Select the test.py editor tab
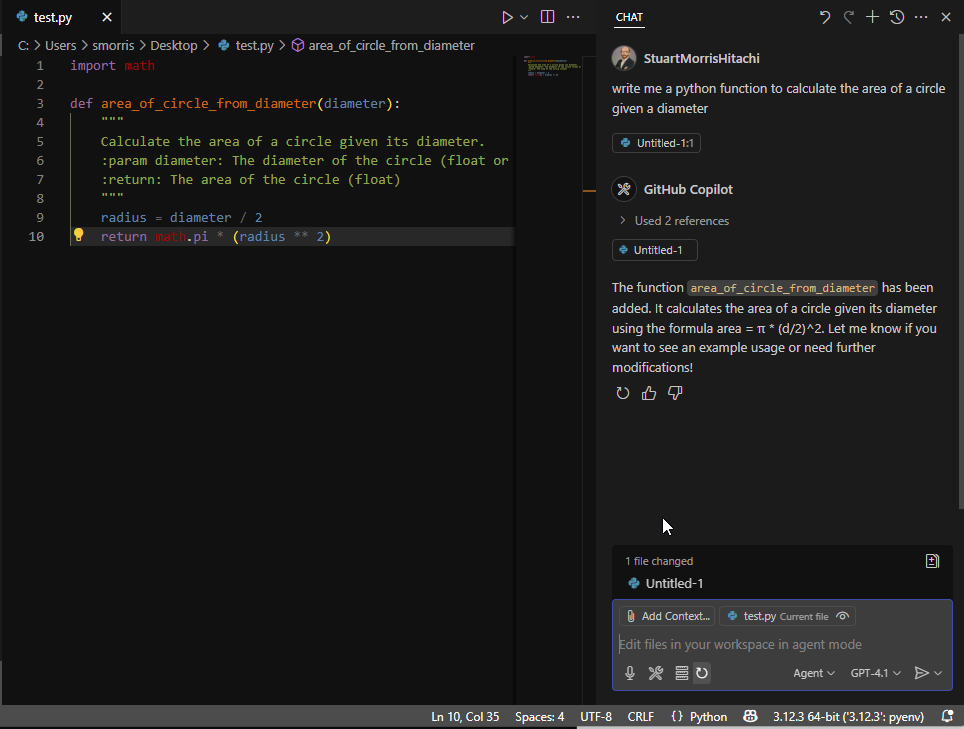Image resolution: width=964 pixels, height=729 pixels. (60, 17)
